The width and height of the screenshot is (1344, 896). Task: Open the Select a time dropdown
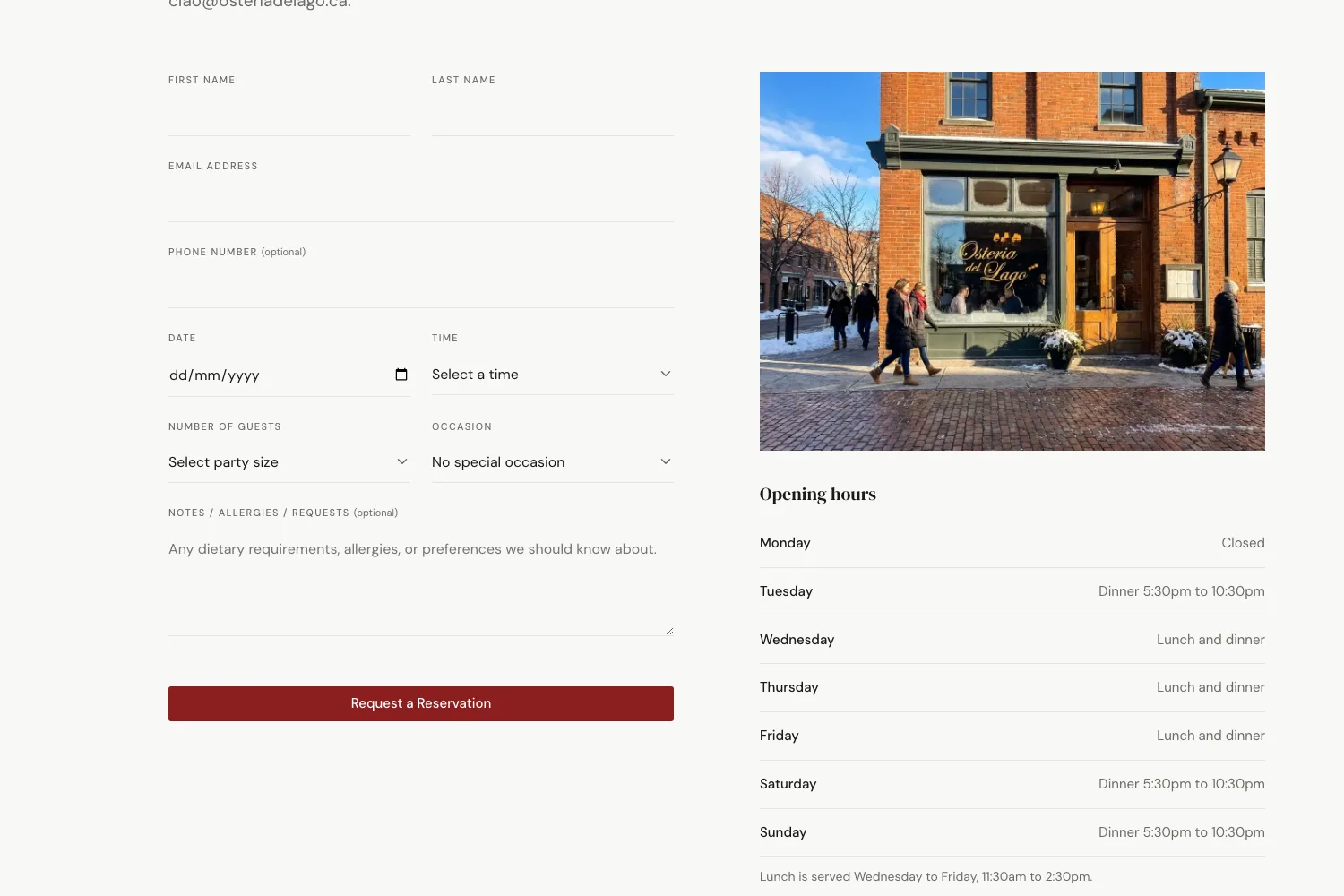(x=553, y=374)
